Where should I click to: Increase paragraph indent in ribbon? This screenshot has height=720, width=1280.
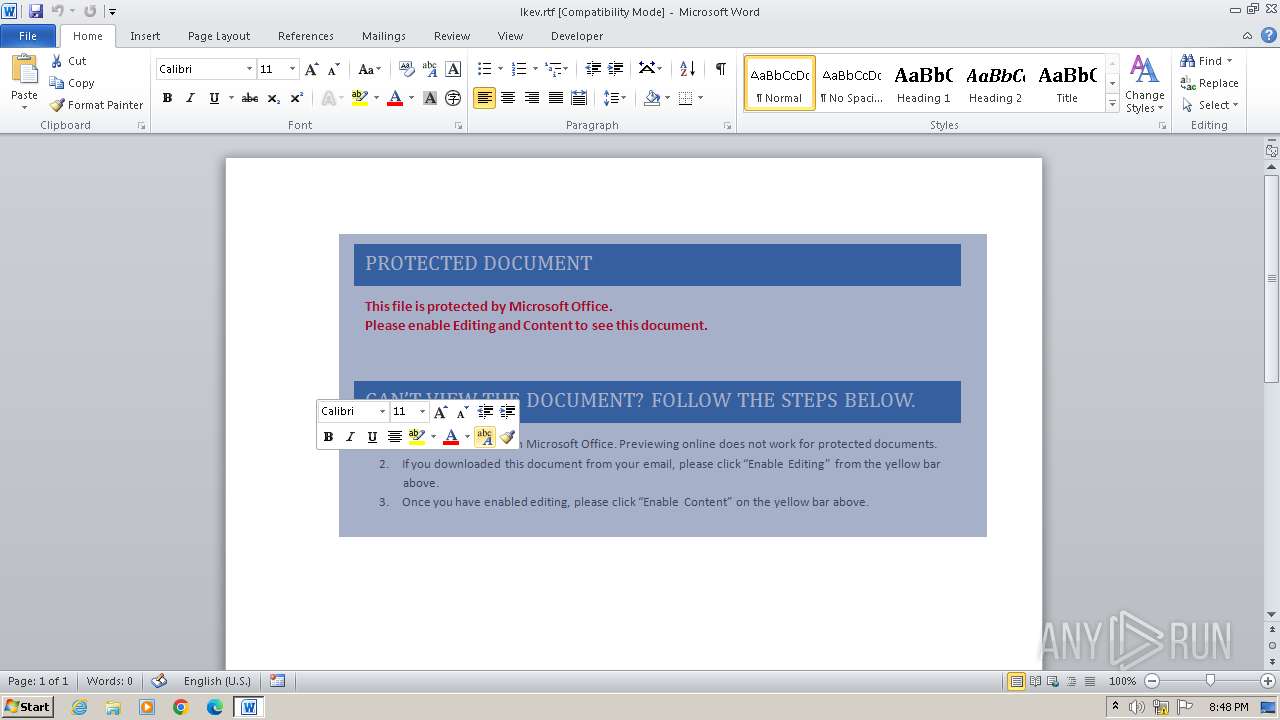pyautogui.click(x=616, y=69)
